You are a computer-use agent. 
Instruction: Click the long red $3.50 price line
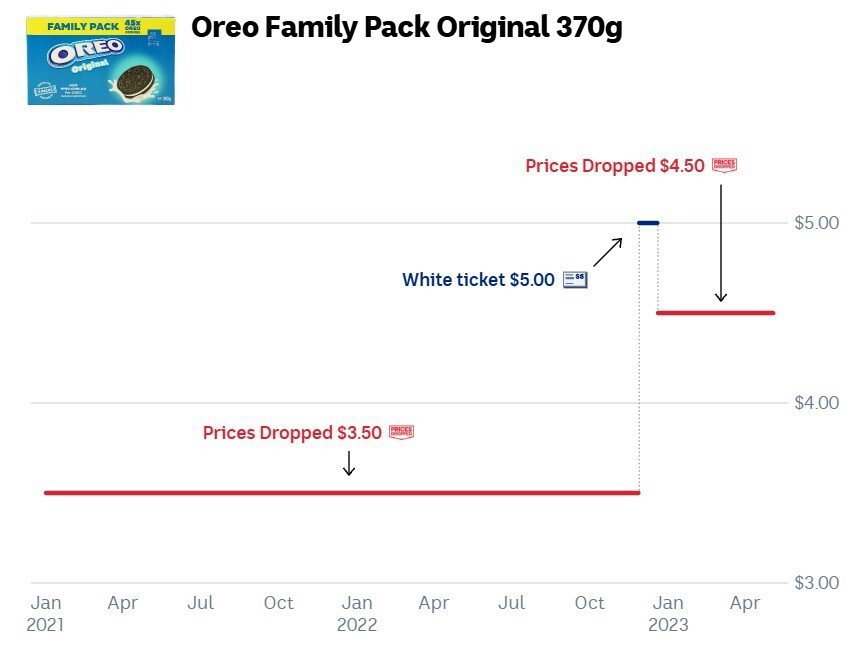[x=340, y=493]
